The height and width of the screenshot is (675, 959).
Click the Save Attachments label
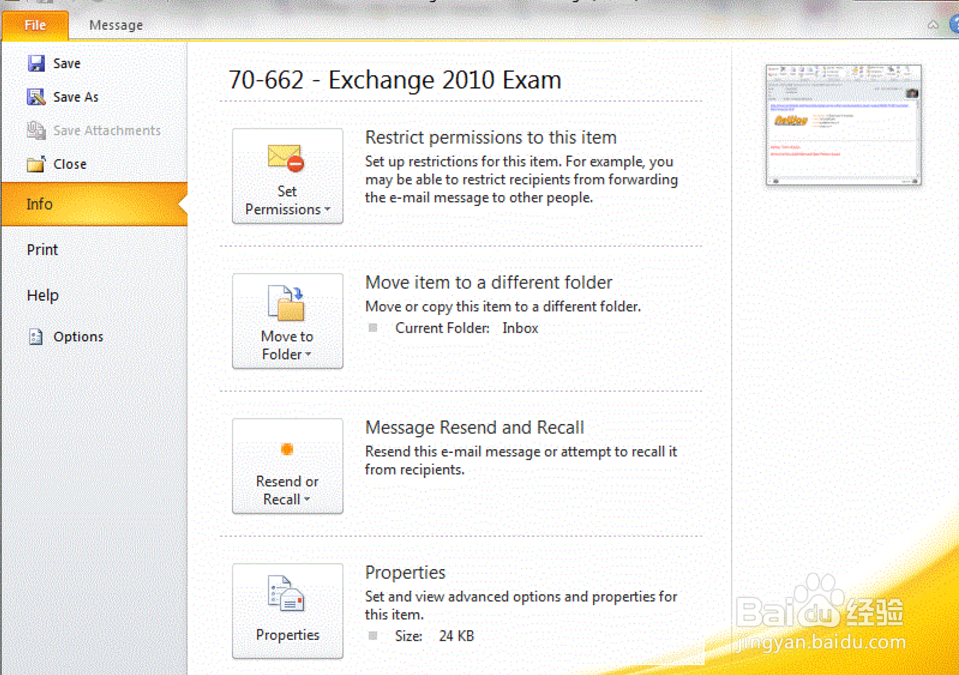107,130
